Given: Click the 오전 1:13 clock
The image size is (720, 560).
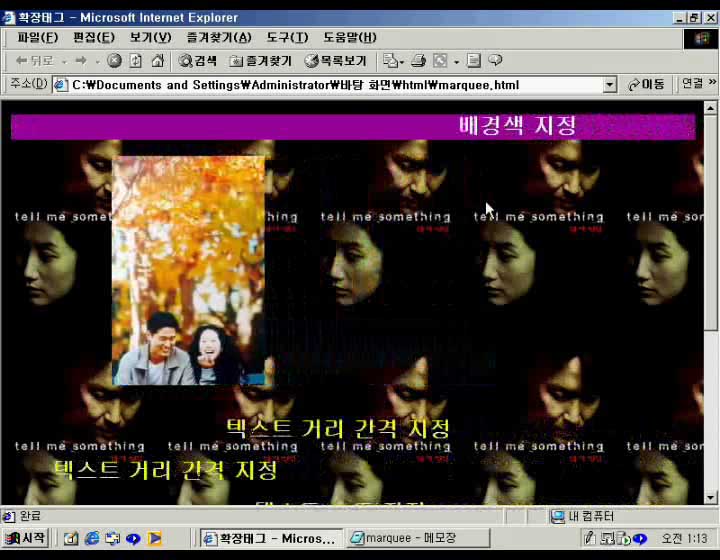Looking at the screenshot, I should pyautogui.click(x=684, y=538).
